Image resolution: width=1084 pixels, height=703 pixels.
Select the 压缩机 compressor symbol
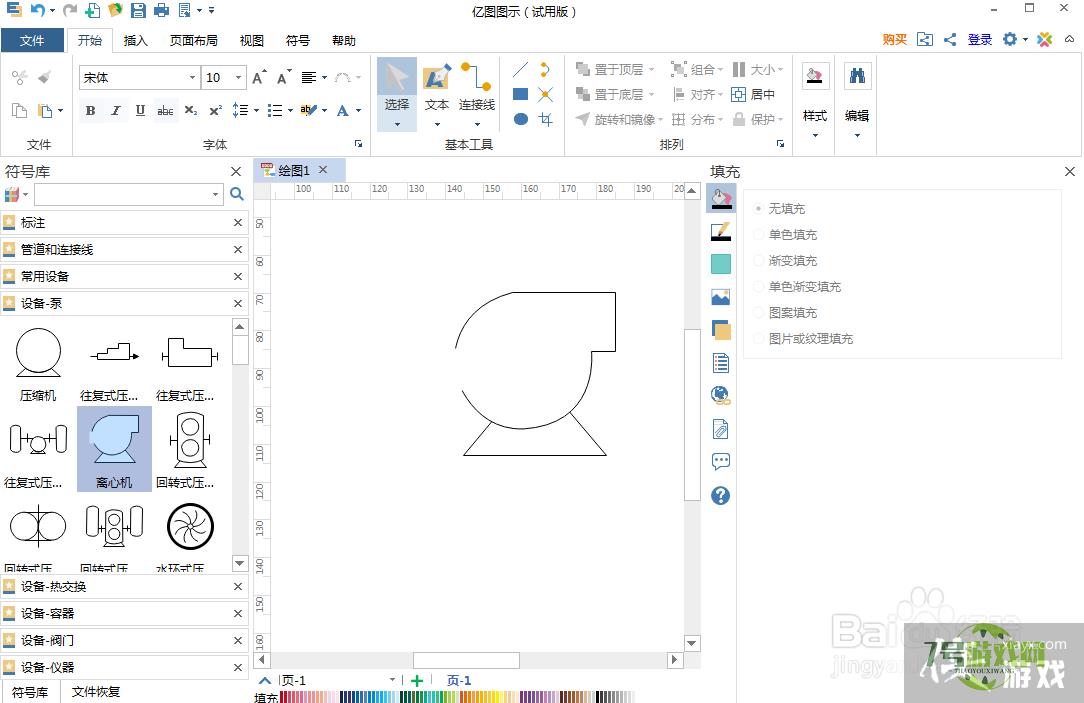[x=38, y=364]
